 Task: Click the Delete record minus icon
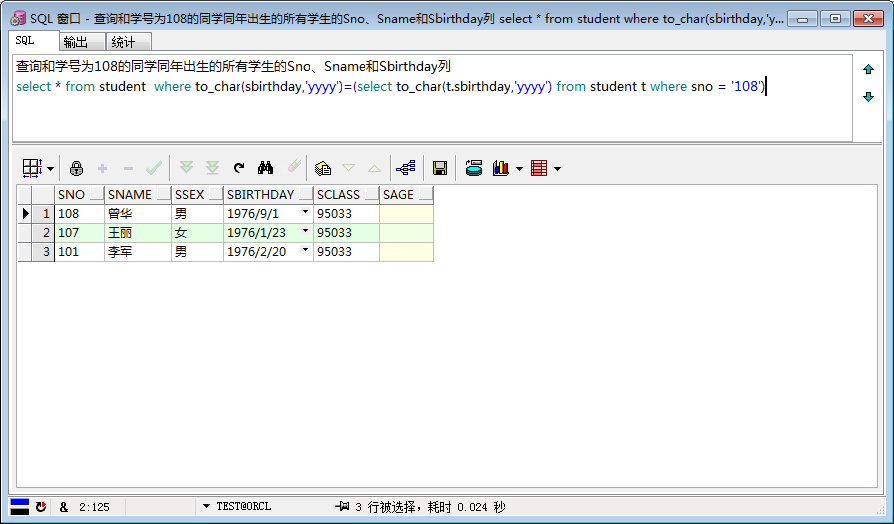click(x=128, y=168)
